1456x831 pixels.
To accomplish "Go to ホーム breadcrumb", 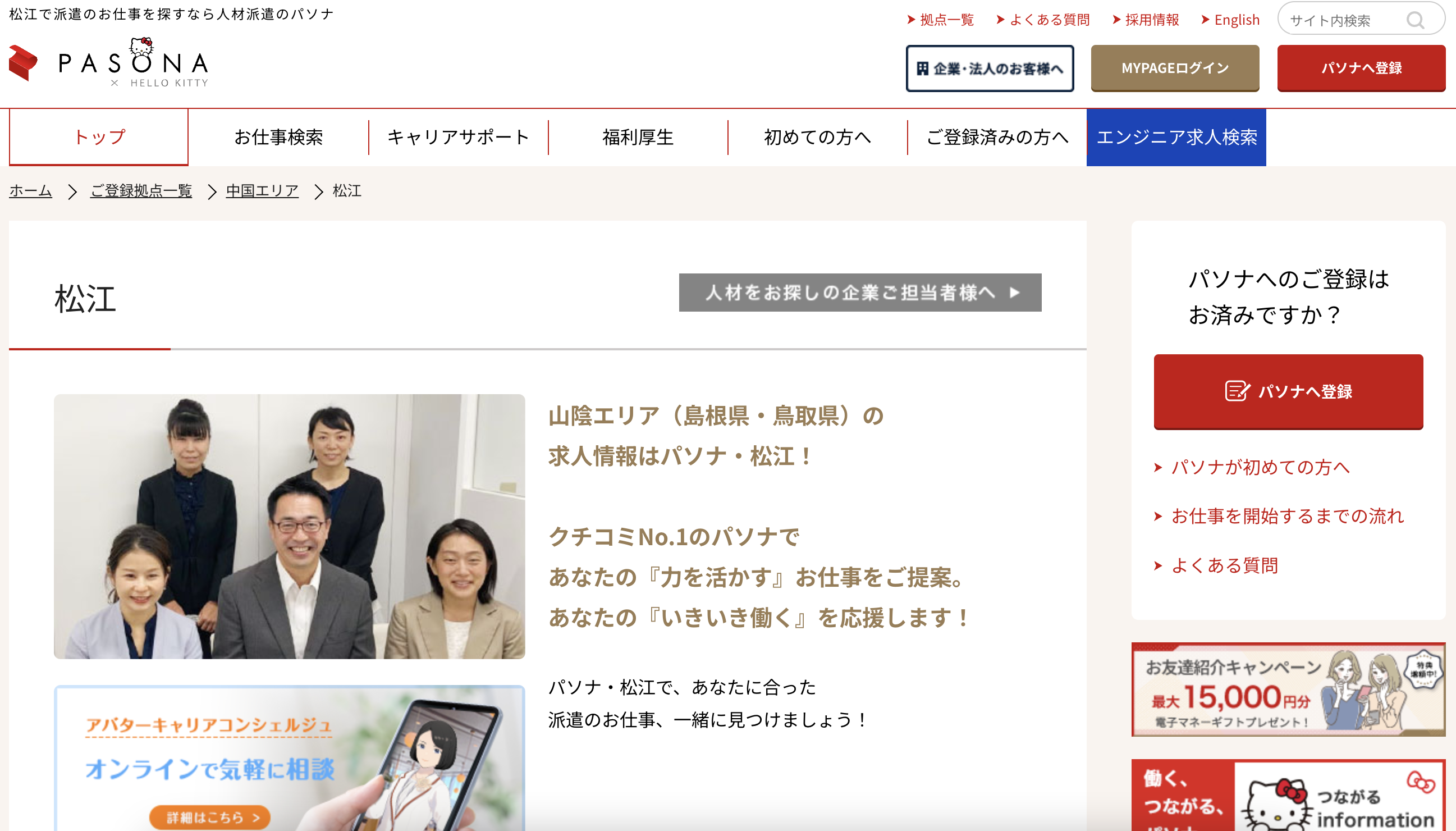I will coord(31,191).
